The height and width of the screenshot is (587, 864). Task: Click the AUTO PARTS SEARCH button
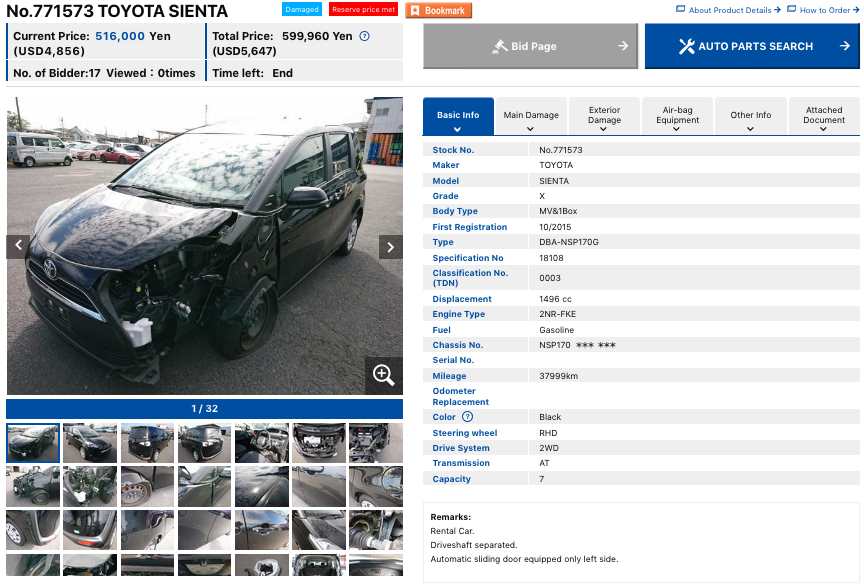pyautogui.click(x=752, y=46)
